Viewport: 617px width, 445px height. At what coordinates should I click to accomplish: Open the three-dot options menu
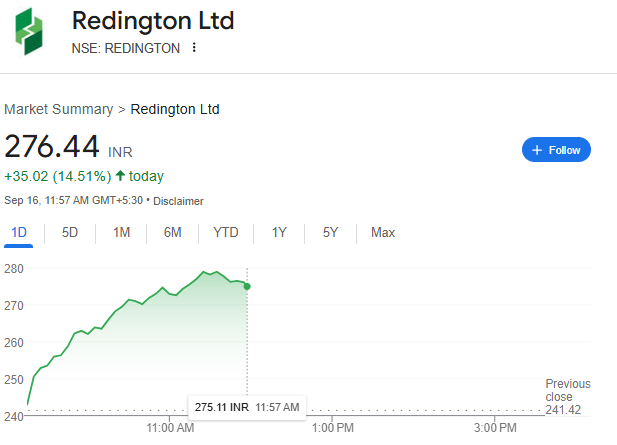click(x=194, y=48)
